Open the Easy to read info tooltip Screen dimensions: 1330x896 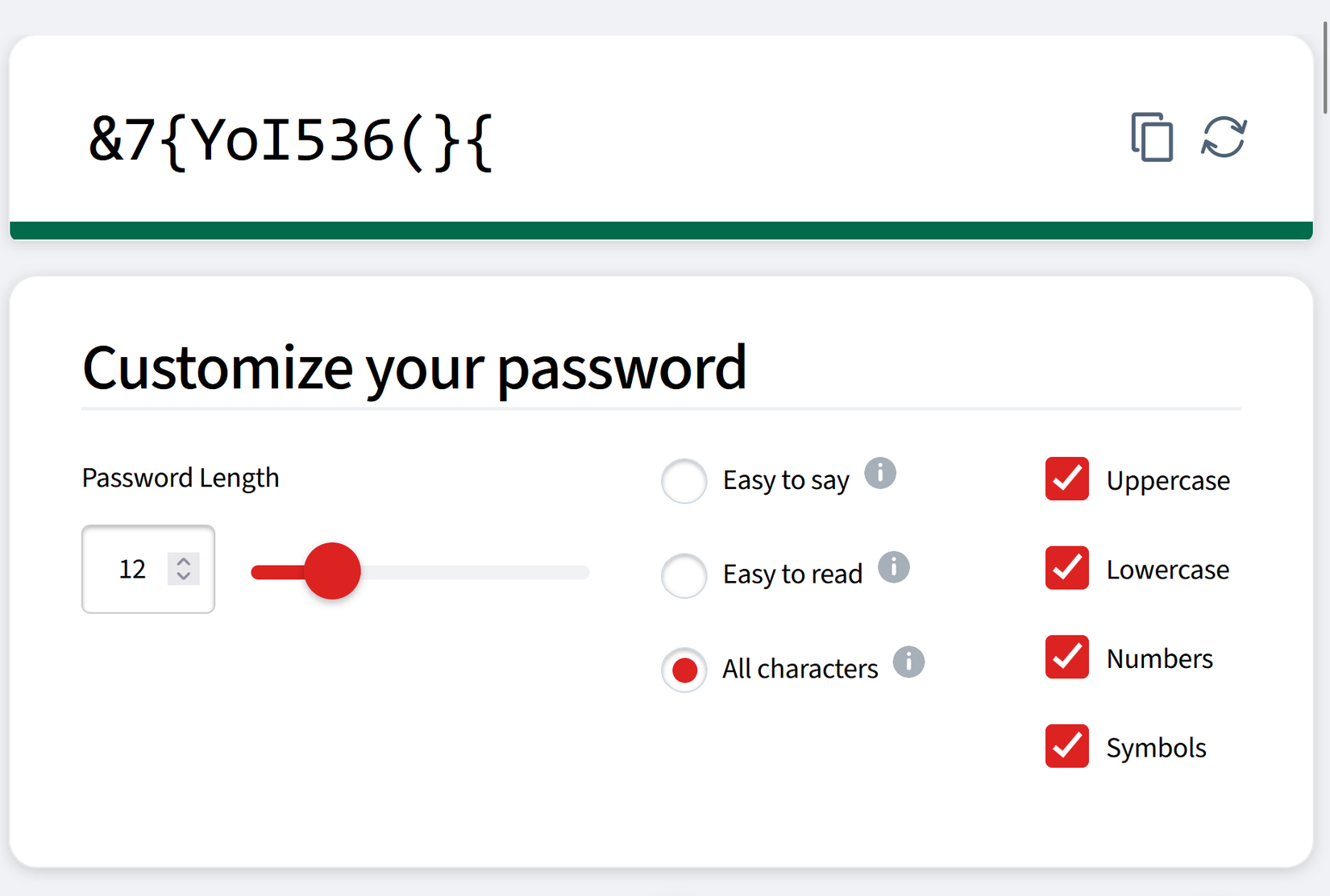(894, 567)
